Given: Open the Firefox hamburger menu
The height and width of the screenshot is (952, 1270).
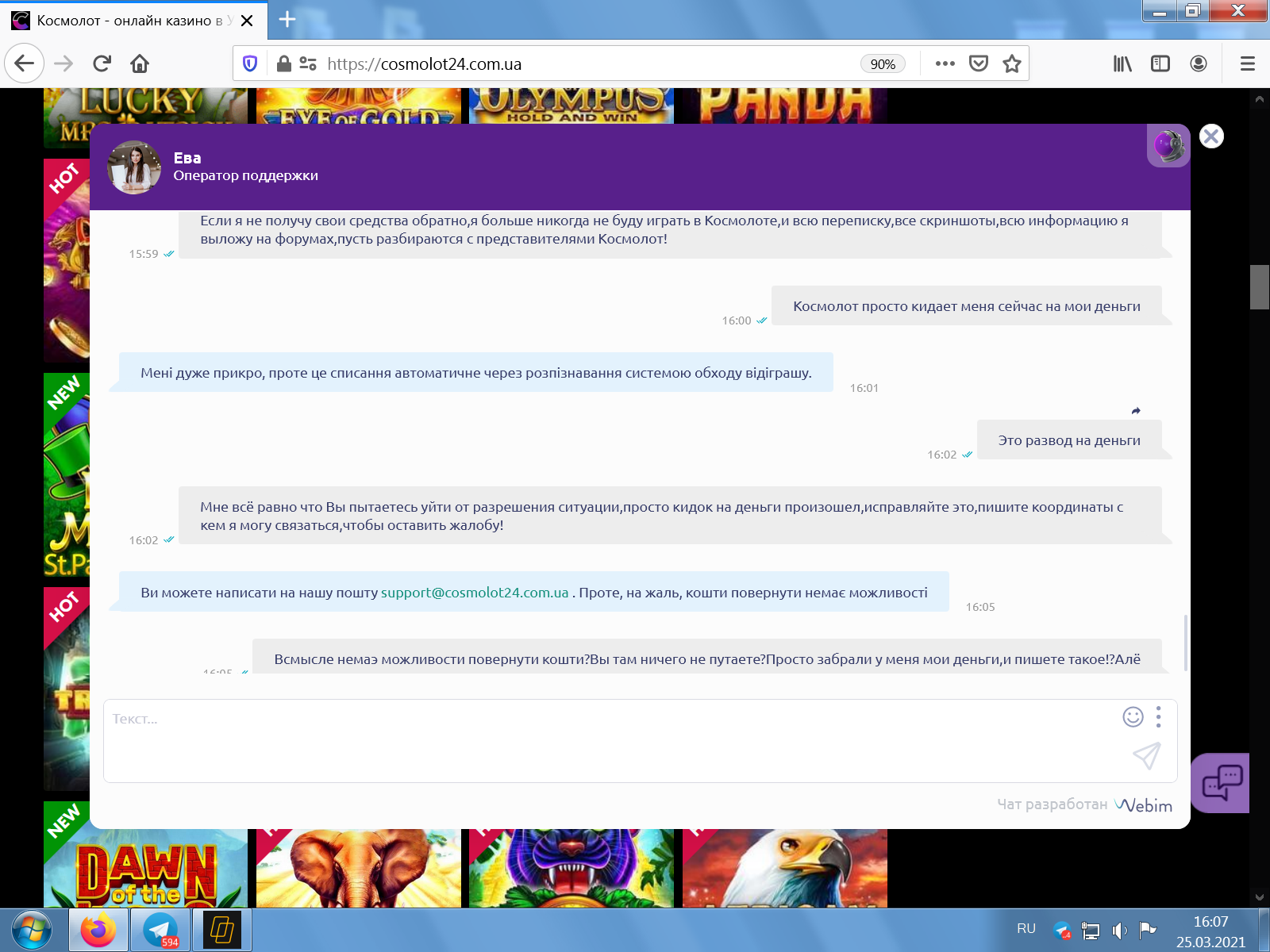Looking at the screenshot, I should point(1247,63).
